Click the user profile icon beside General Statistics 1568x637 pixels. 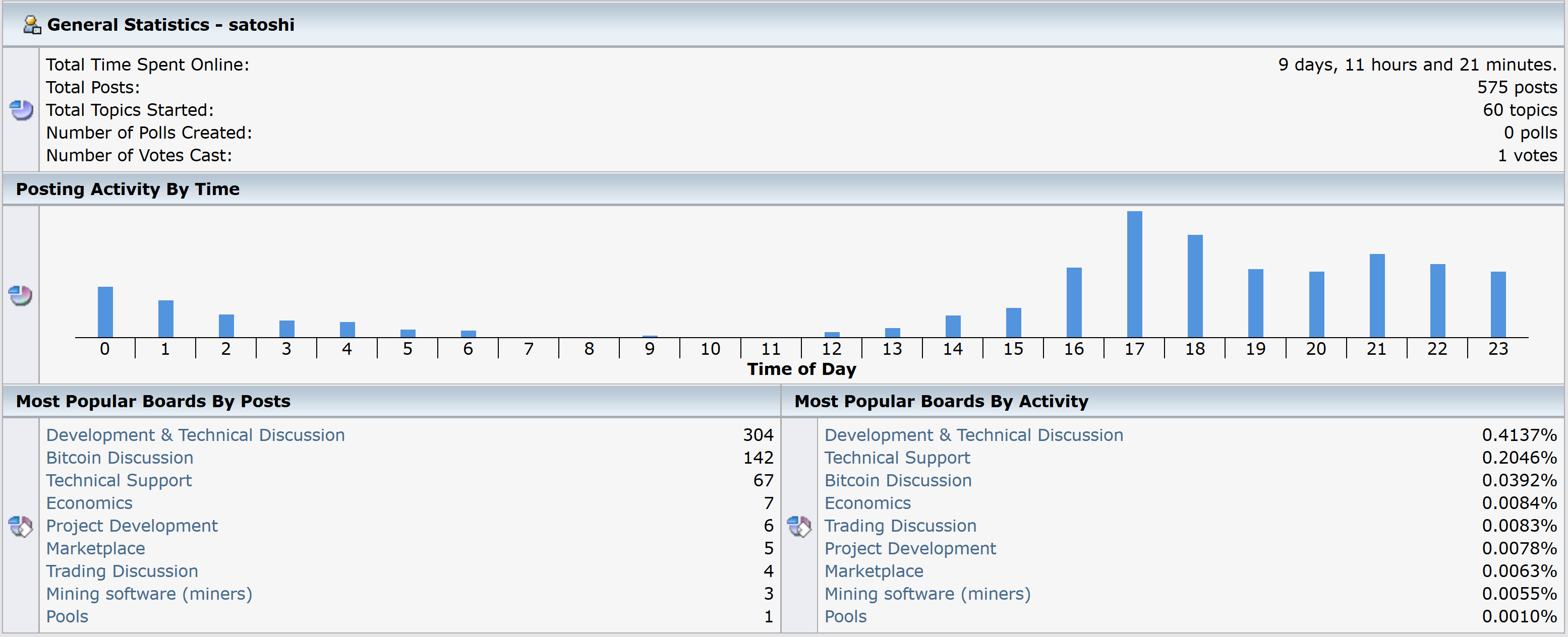pyautogui.click(x=32, y=25)
